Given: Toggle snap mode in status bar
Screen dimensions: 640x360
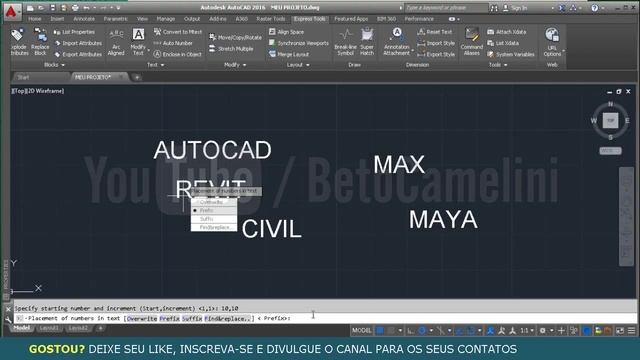Looking at the screenshot, I should 391,331.
